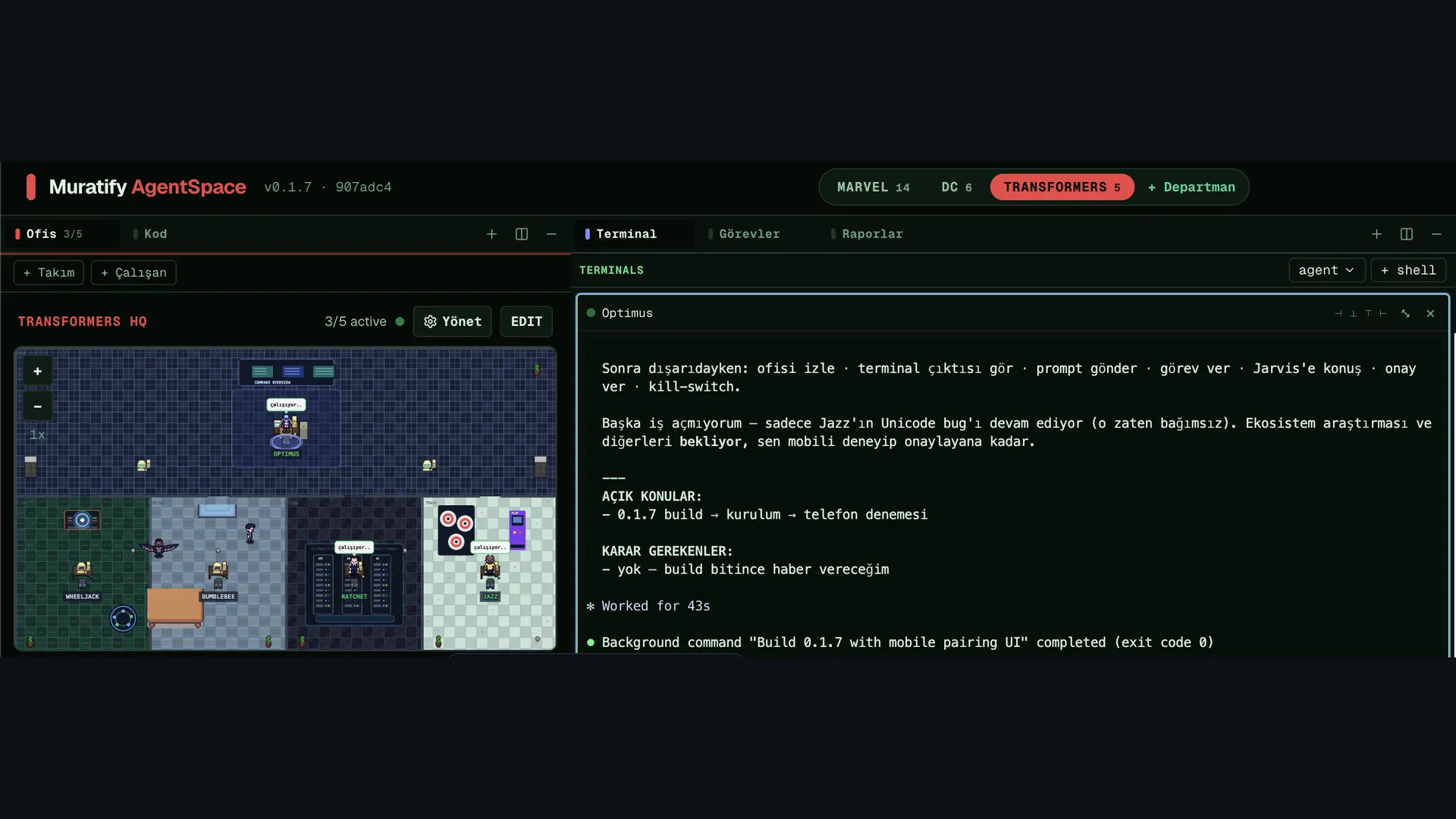This screenshot has height=819, width=1456.
Task: Switch to the DC department
Action: pos(956,187)
